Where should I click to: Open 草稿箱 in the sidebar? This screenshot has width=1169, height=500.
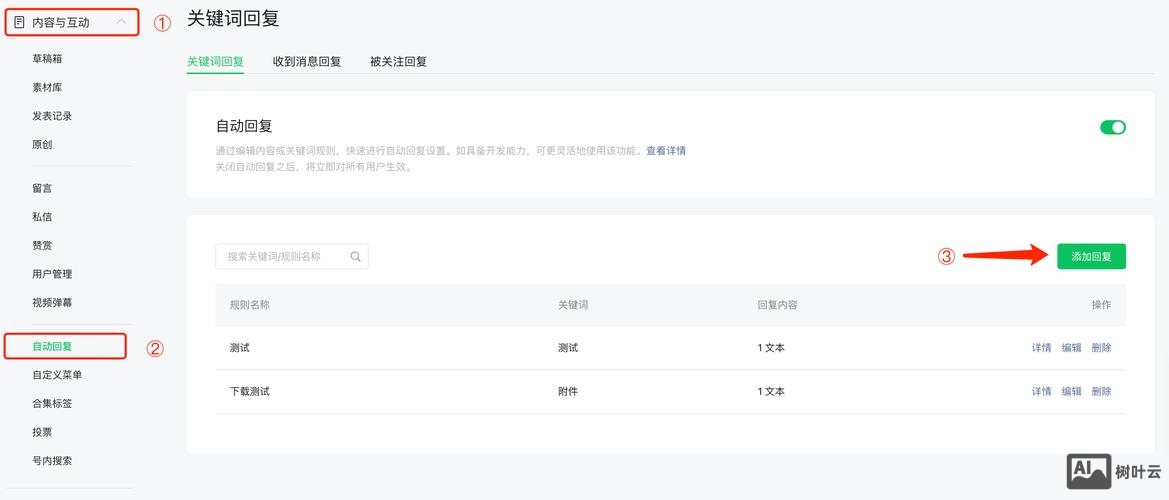[47, 59]
